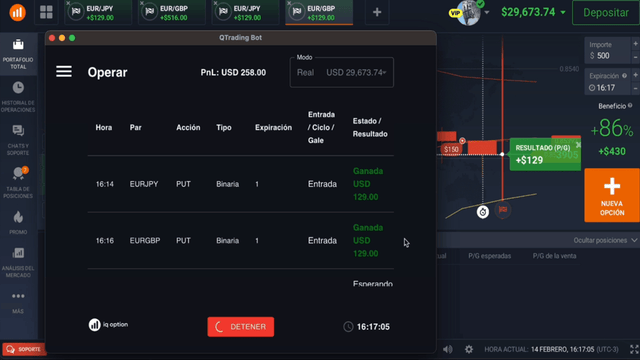
Task: Click the IQ Option orange logo icon
Action: click(x=18, y=12)
